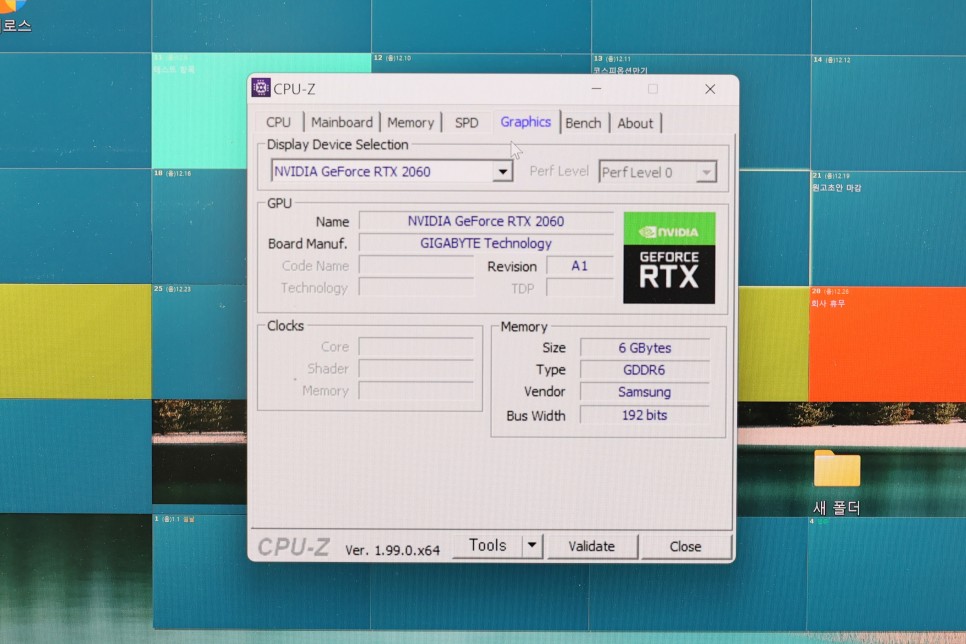Click the empty Technology field

click(416, 287)
